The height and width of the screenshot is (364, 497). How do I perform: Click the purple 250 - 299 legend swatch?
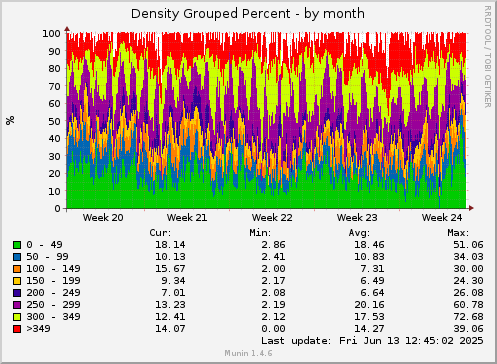pyautogui.click(x=17, y=305)
